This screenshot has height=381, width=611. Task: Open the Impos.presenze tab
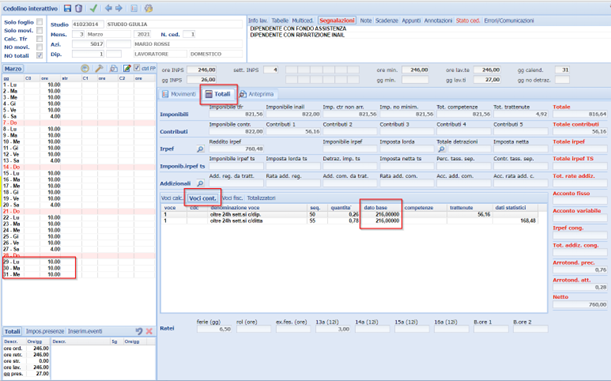click(45, 331)
